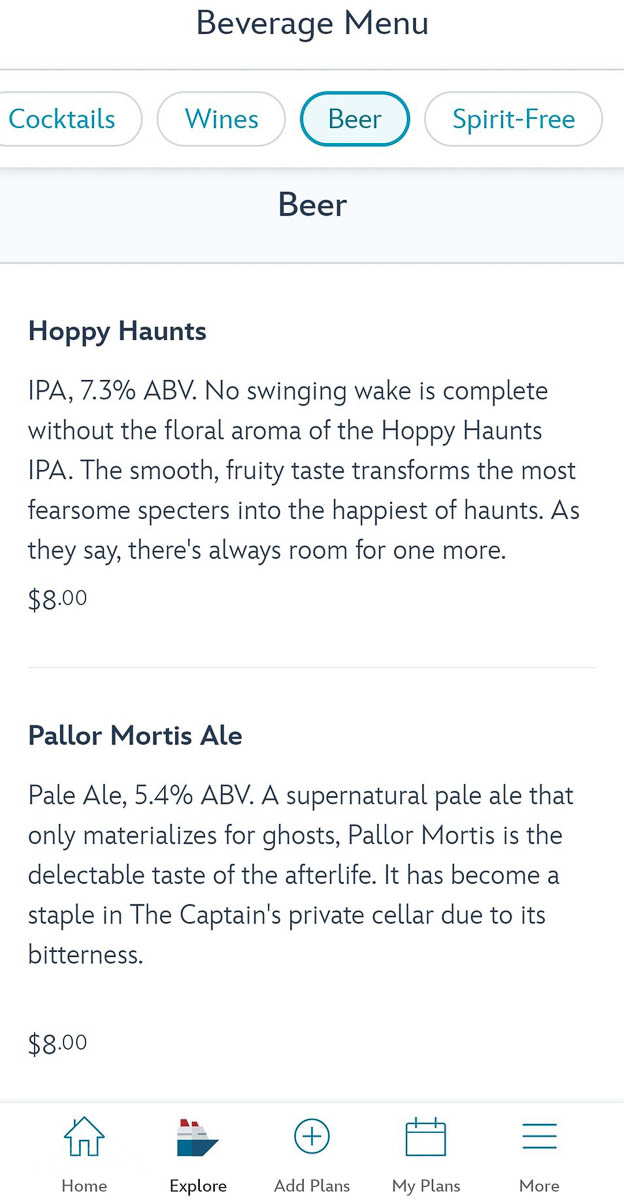Open the More hamburger menu icon
Image resolution: width=624 pixels, height=1200 pixels.
point(539,1137)
